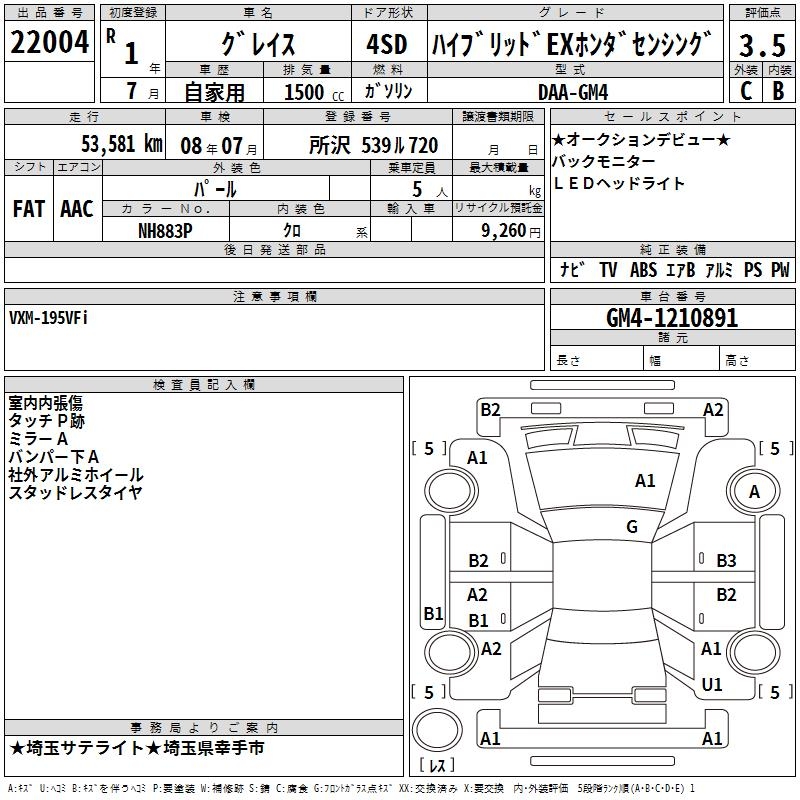Click the FAT shift value
The height and width of the screenshot is (800, 800).
[29, 209]
